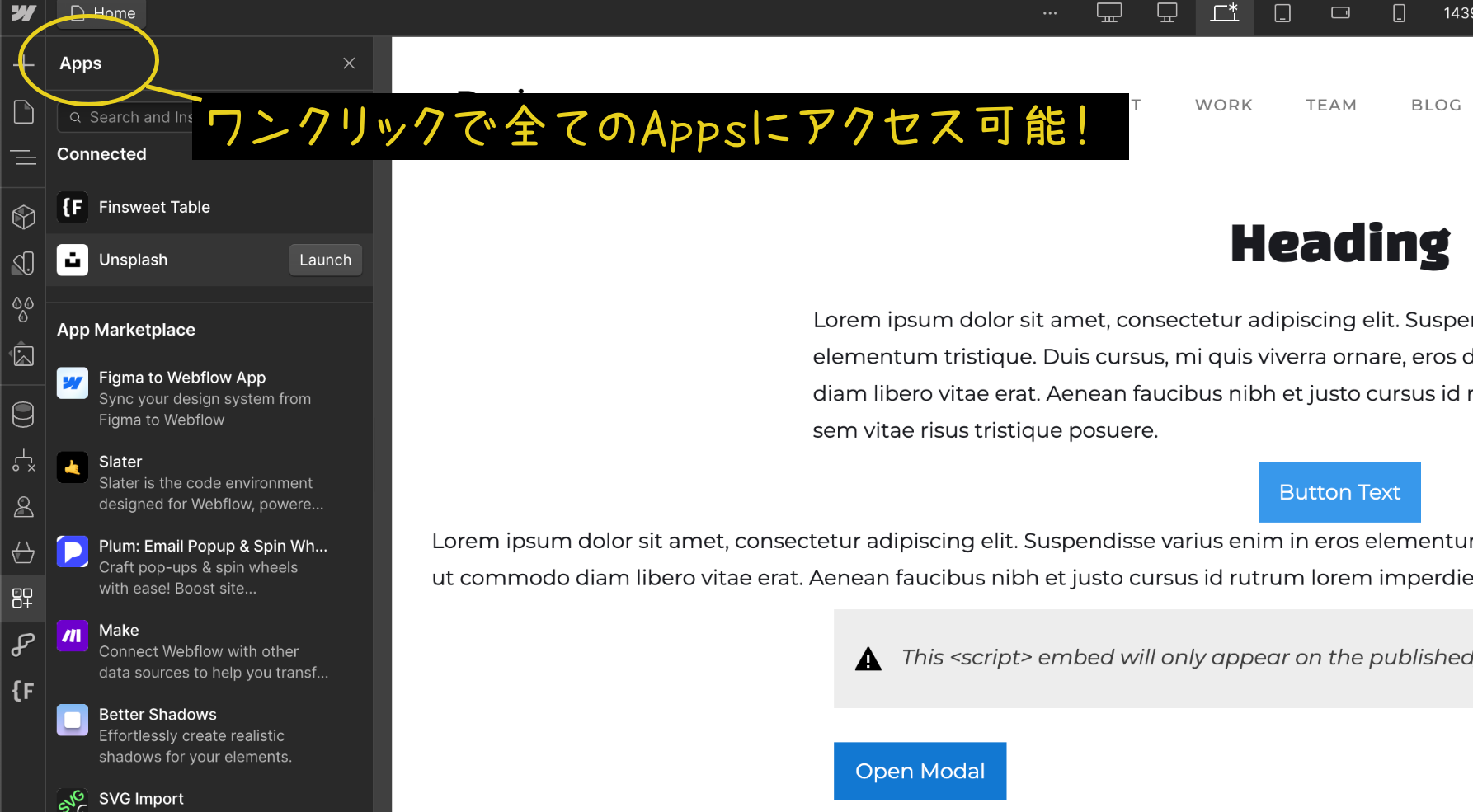Open the Webflow logo menu

[x=23, y=13]
